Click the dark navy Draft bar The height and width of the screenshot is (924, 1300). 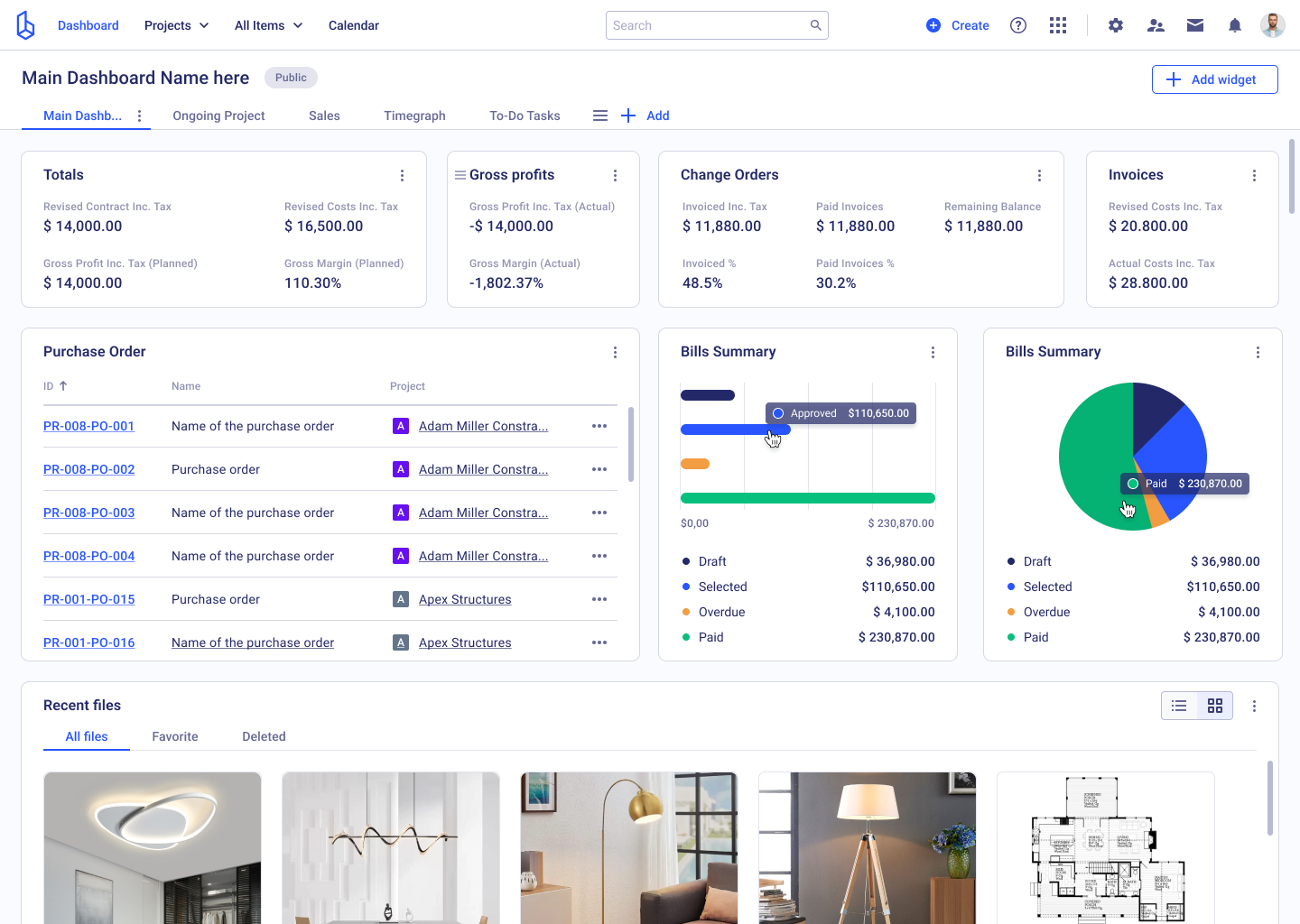[x=708, y=395]
